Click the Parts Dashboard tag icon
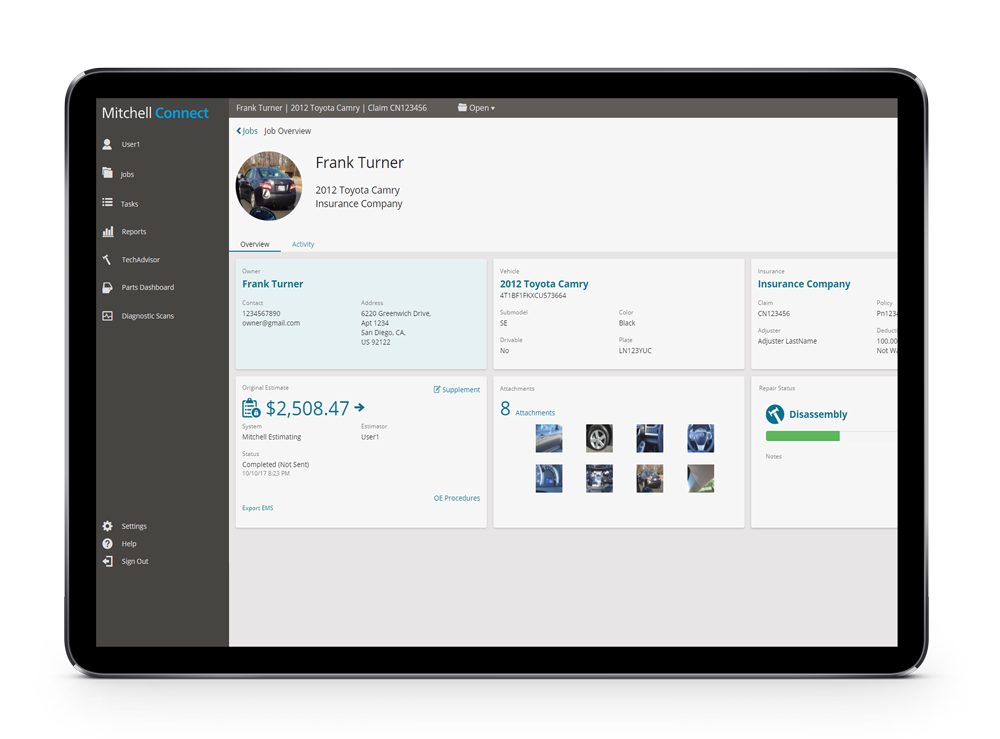This screenshot has width=1000, height=739. tap(107, 288)
